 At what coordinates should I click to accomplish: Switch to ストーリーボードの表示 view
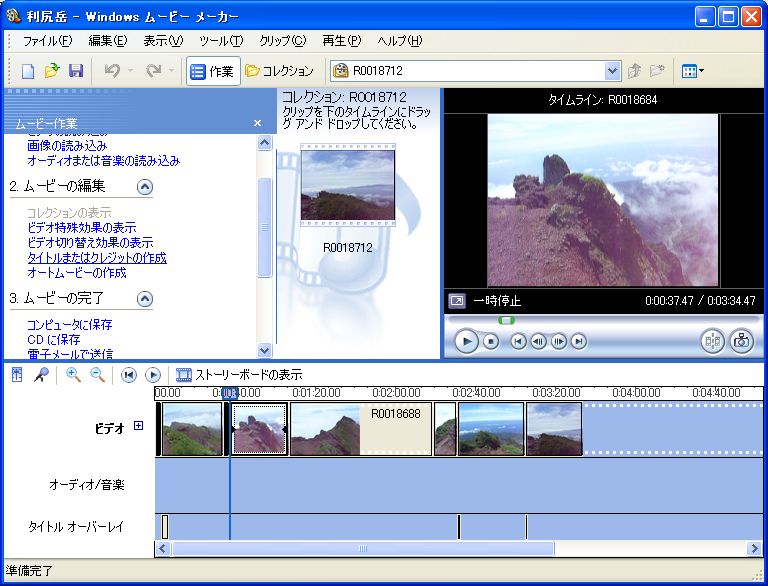239,375
